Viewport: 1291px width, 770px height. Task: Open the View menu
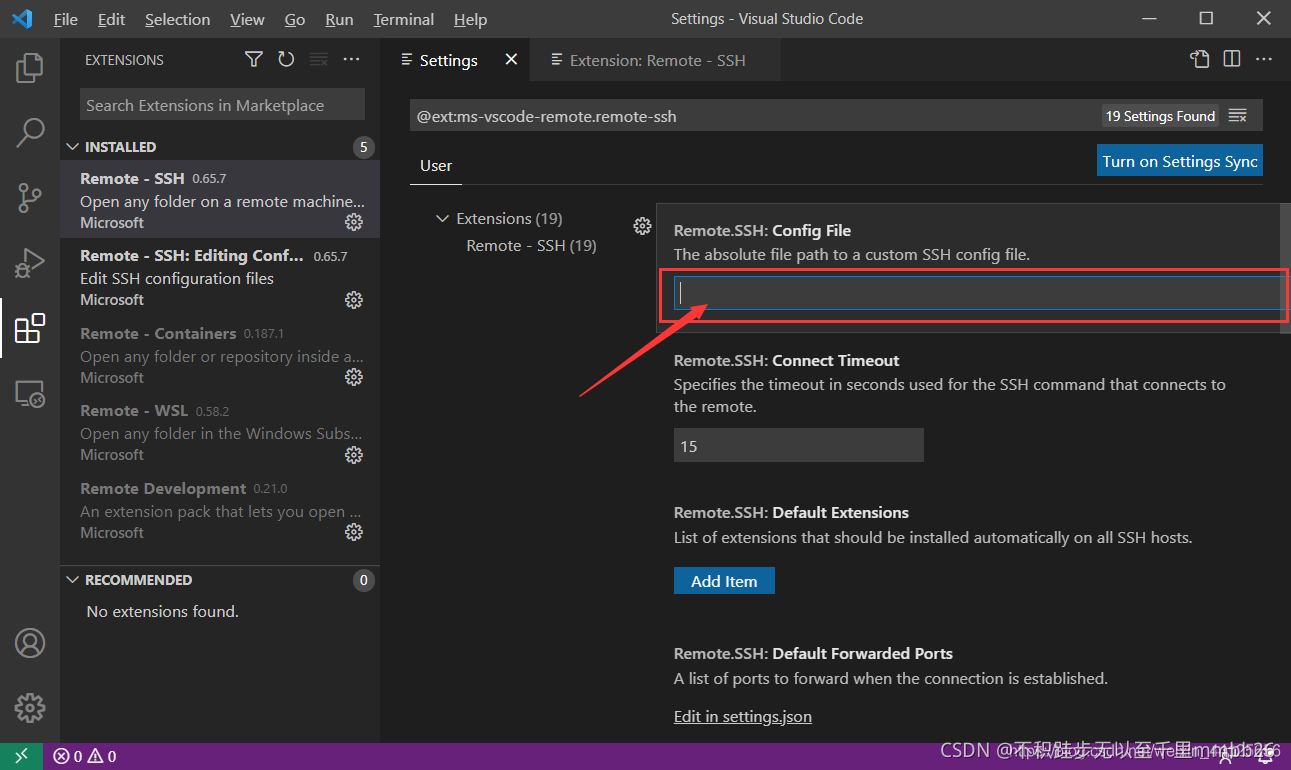click(x=247, y=19)
